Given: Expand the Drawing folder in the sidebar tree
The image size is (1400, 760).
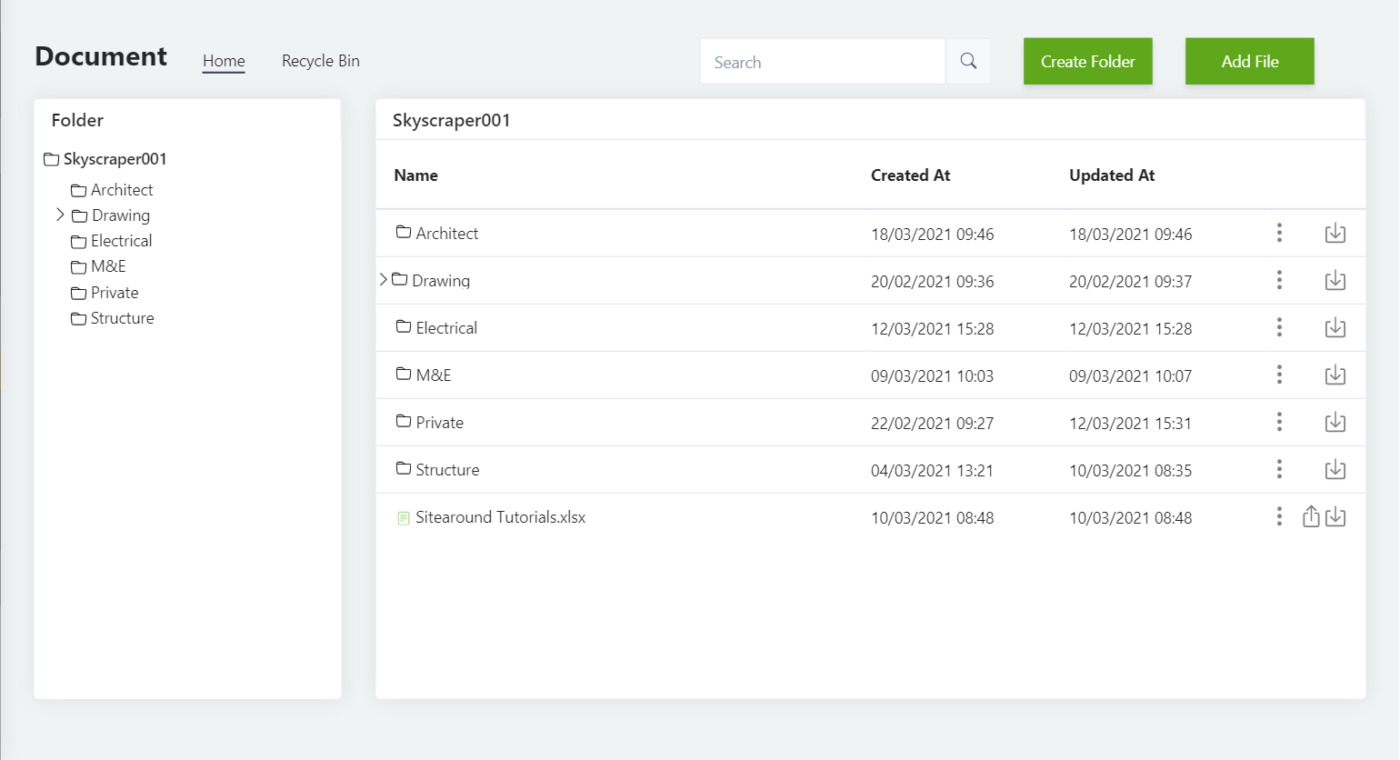Looking at the screenshot, I should click(x=60, y=215).
